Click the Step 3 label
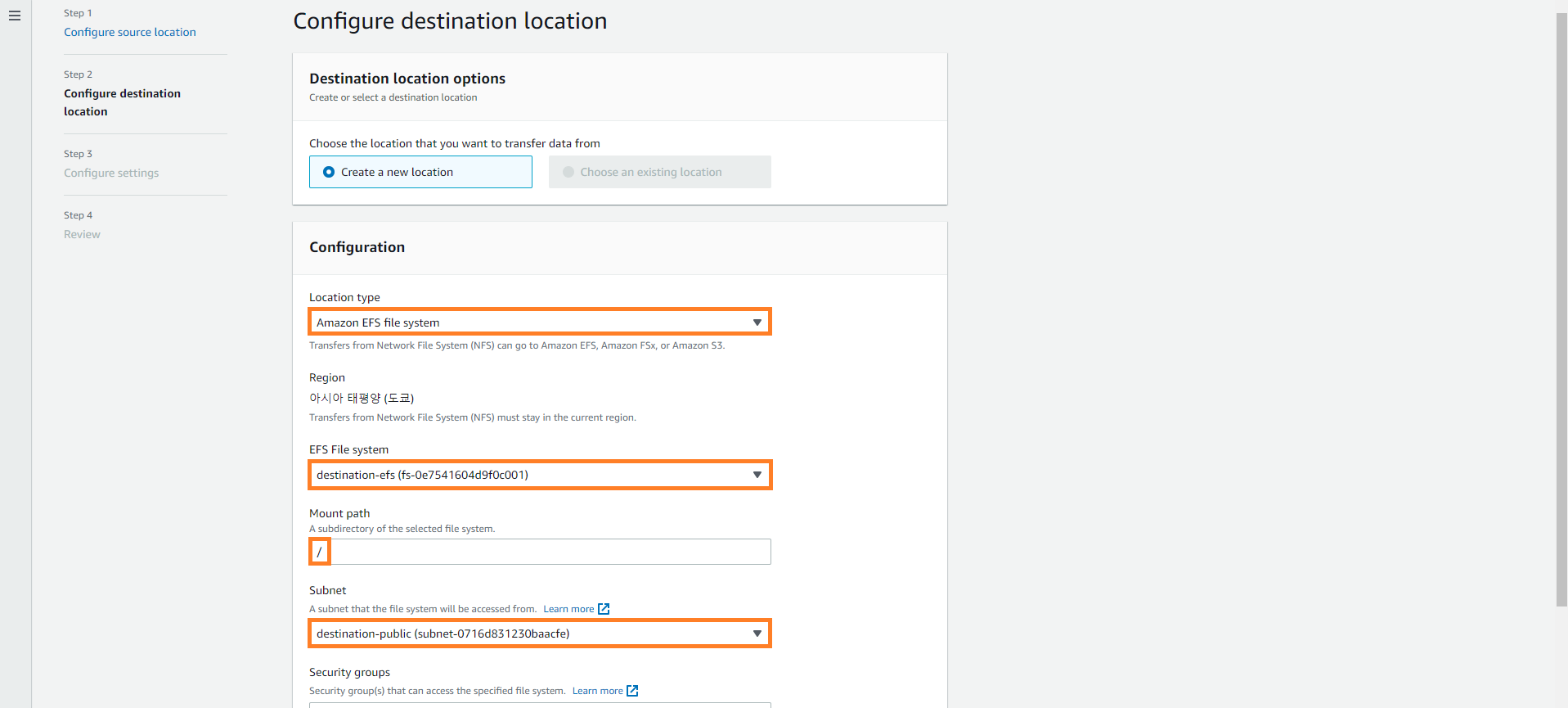The image size is (1568, 708). pos(78,154)
